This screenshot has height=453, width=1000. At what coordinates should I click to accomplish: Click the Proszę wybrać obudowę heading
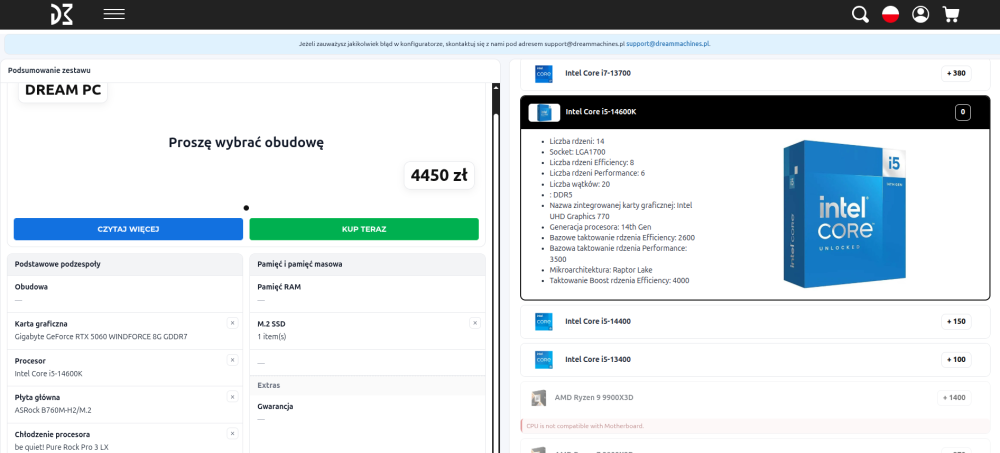[x=246, y=142]
